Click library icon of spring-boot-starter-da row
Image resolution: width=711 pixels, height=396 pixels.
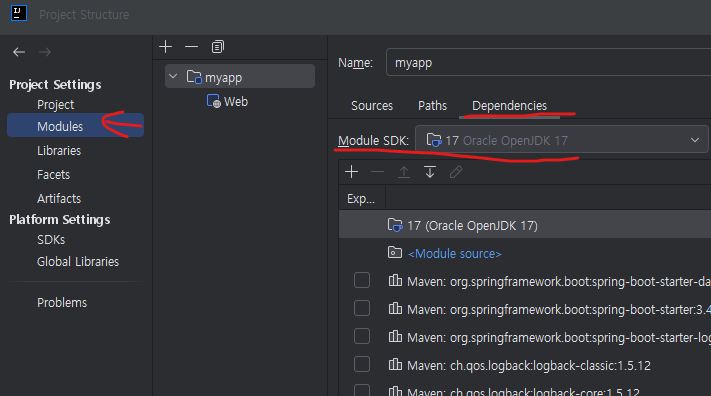point(395,281)
